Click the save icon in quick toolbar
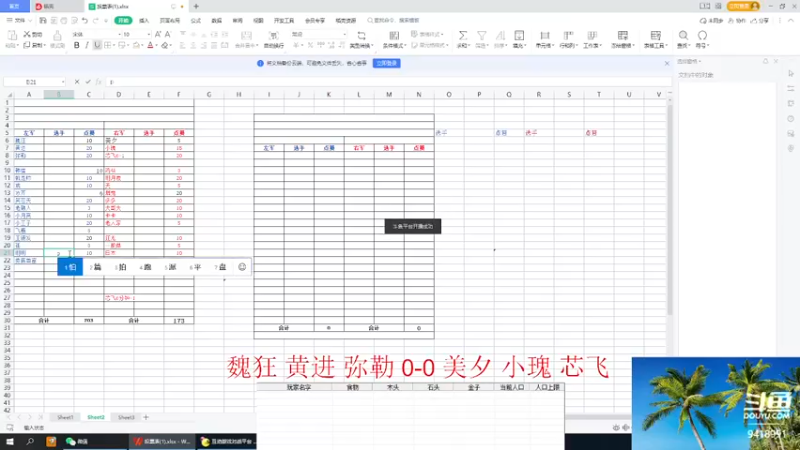Screen dimensions: 800x450 click(43, 20)
